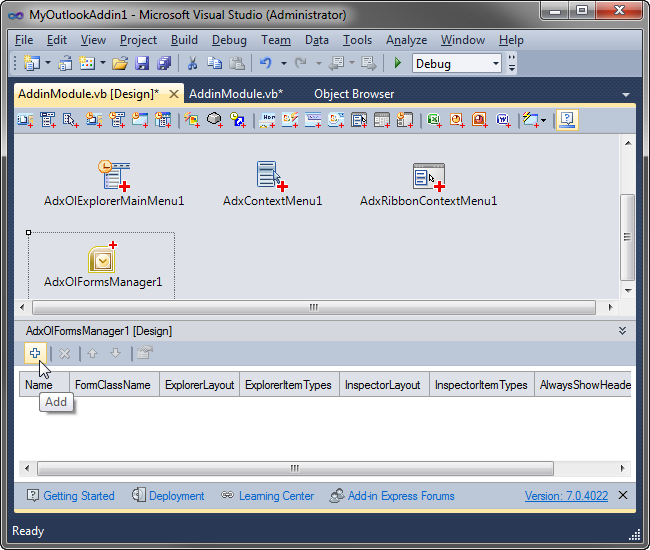Viewport: 650px width, 550px height.
Task: Open the New Project dropdown arrow
Action: point(48,63)
